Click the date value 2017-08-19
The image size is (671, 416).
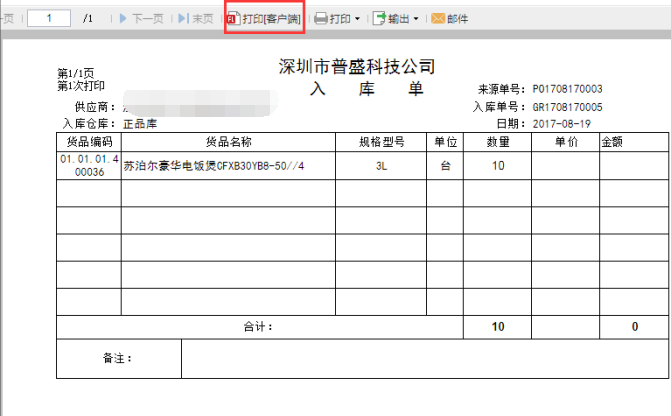click(561, 123)
